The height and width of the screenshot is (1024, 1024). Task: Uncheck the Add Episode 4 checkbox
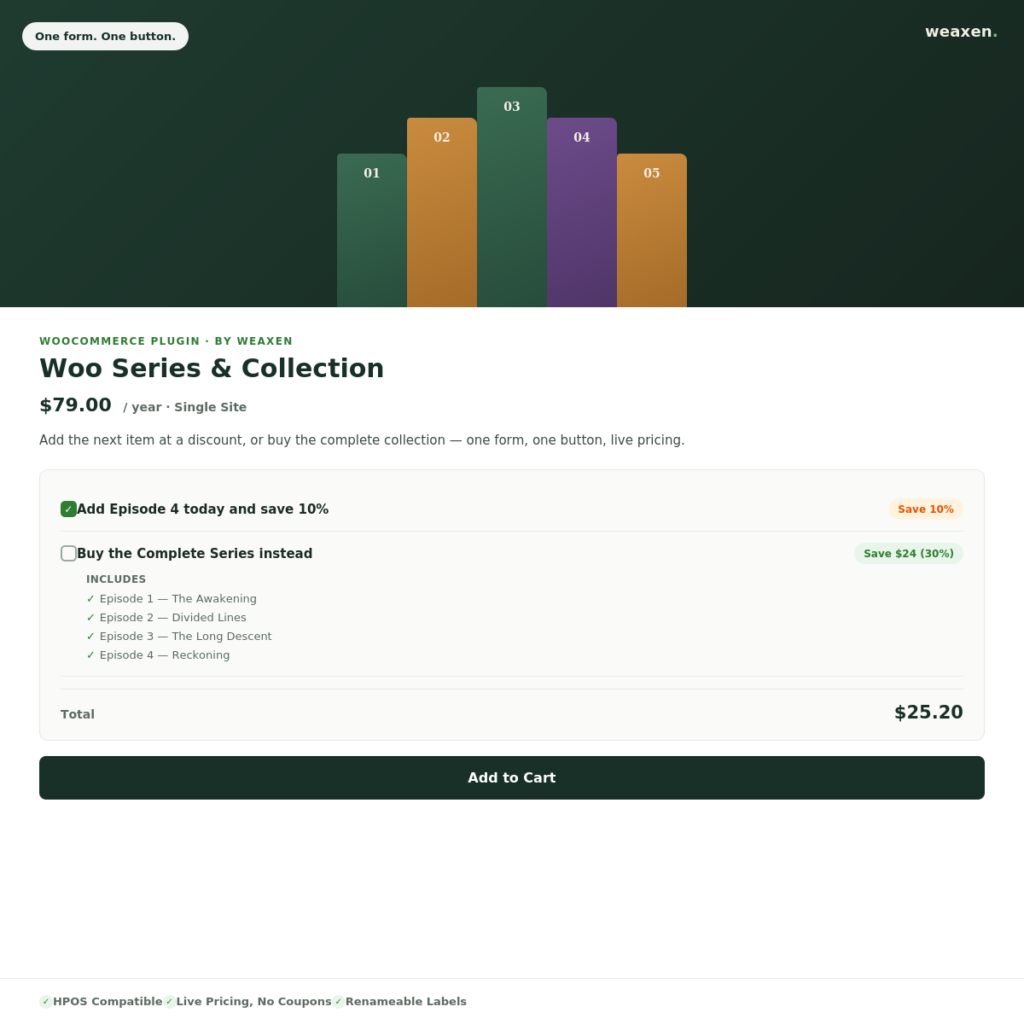tap(69, 509)
